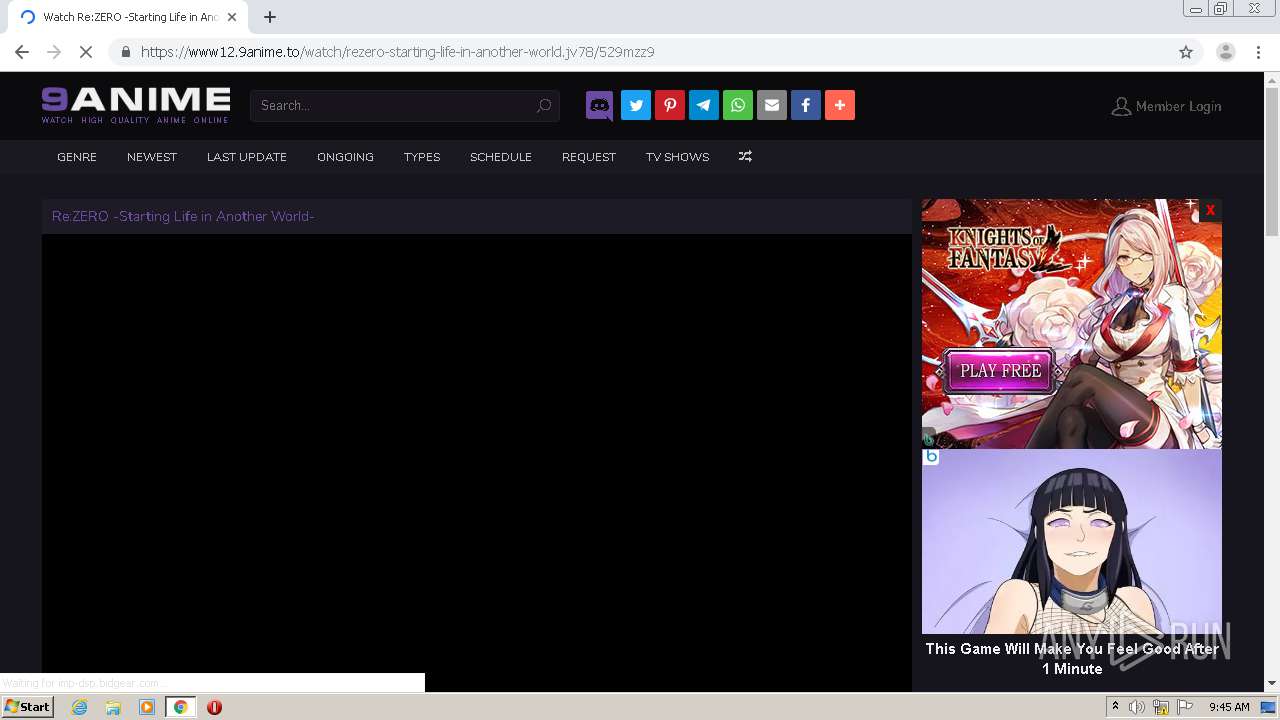
Task: Share page on Twitter
Action: [636, 105]
